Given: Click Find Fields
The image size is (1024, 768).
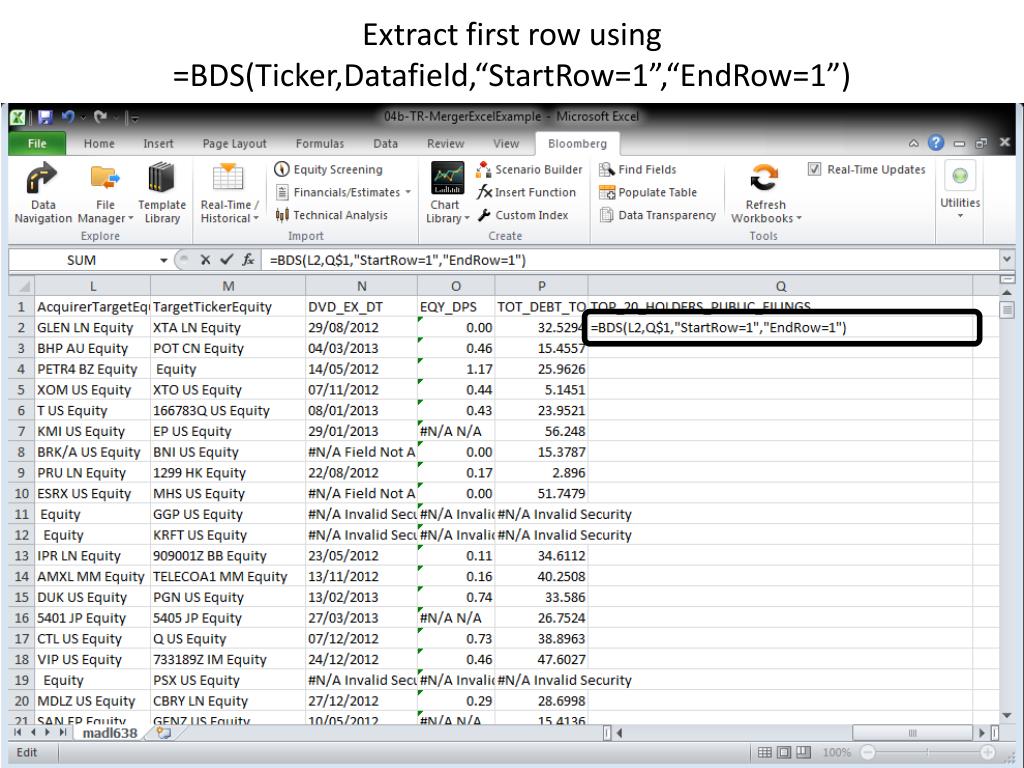Looking at the screenshot, I should [638, 170].
